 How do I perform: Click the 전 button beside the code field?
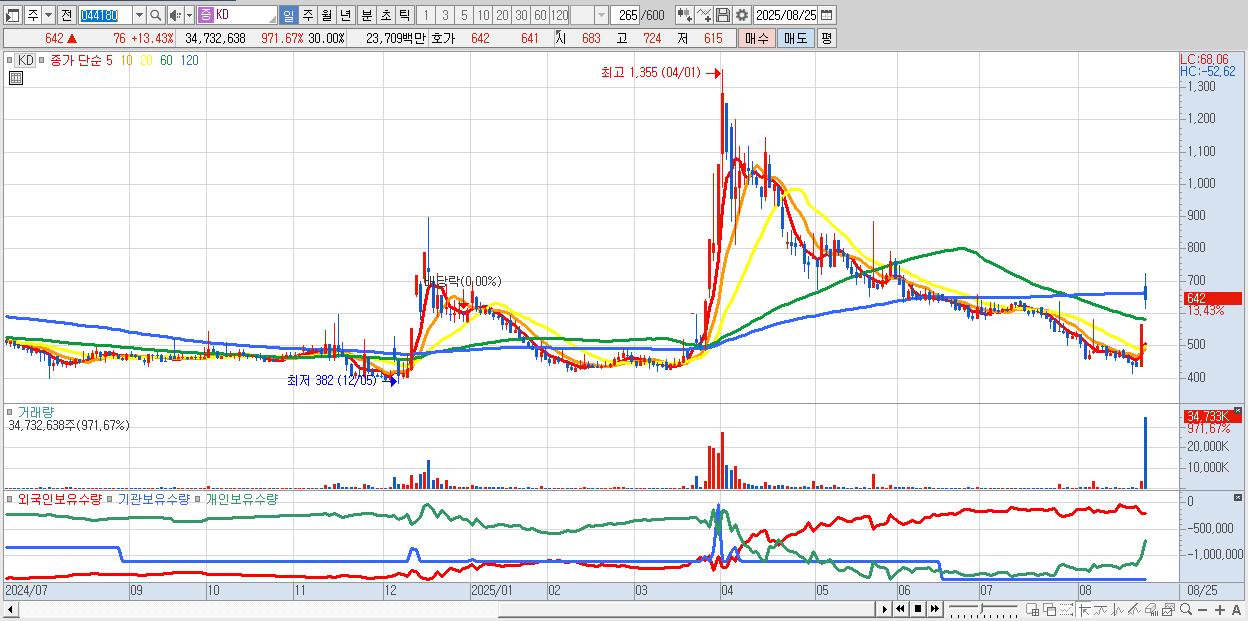point(66,15)
